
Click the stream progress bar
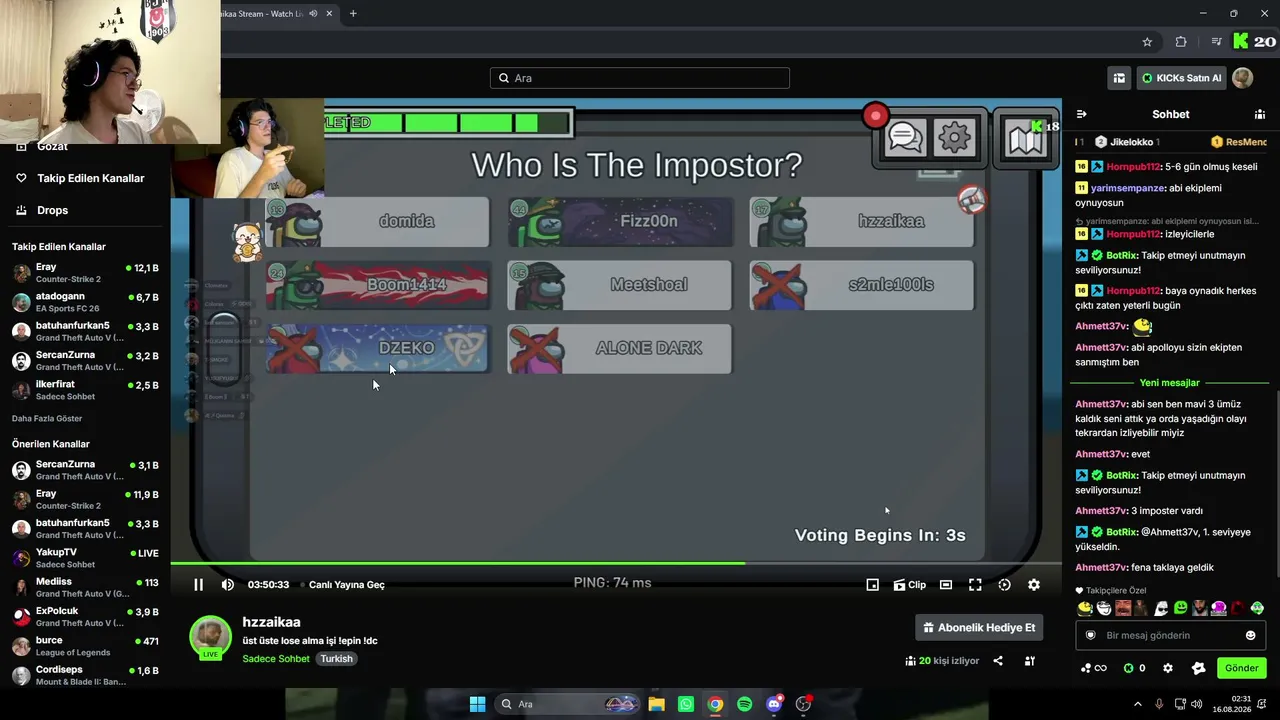[616, 563]
